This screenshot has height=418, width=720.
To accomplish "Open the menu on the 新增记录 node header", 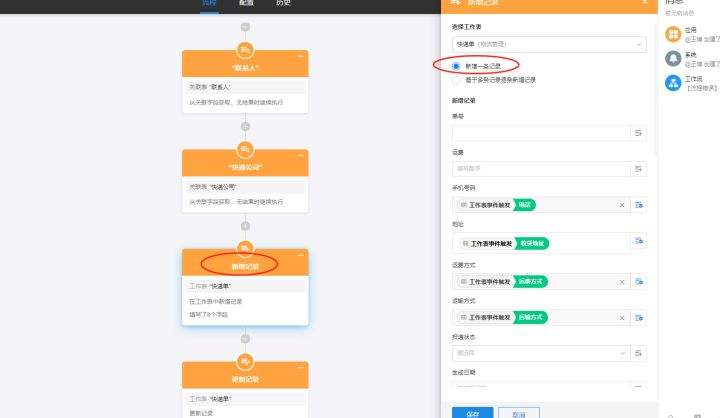I will pos(300,255).
